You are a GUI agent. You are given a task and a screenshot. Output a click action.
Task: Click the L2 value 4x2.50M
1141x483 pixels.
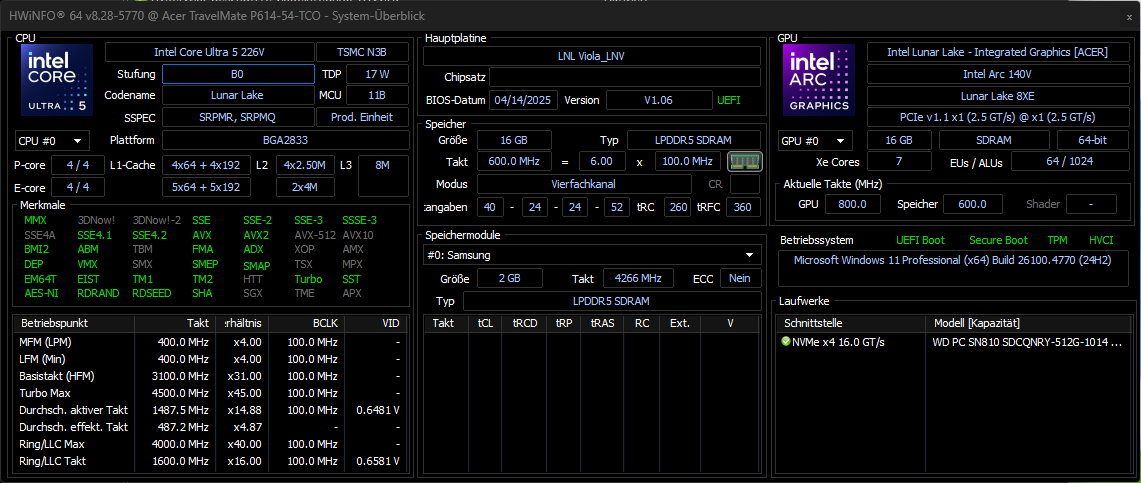[x=306, y=165]
